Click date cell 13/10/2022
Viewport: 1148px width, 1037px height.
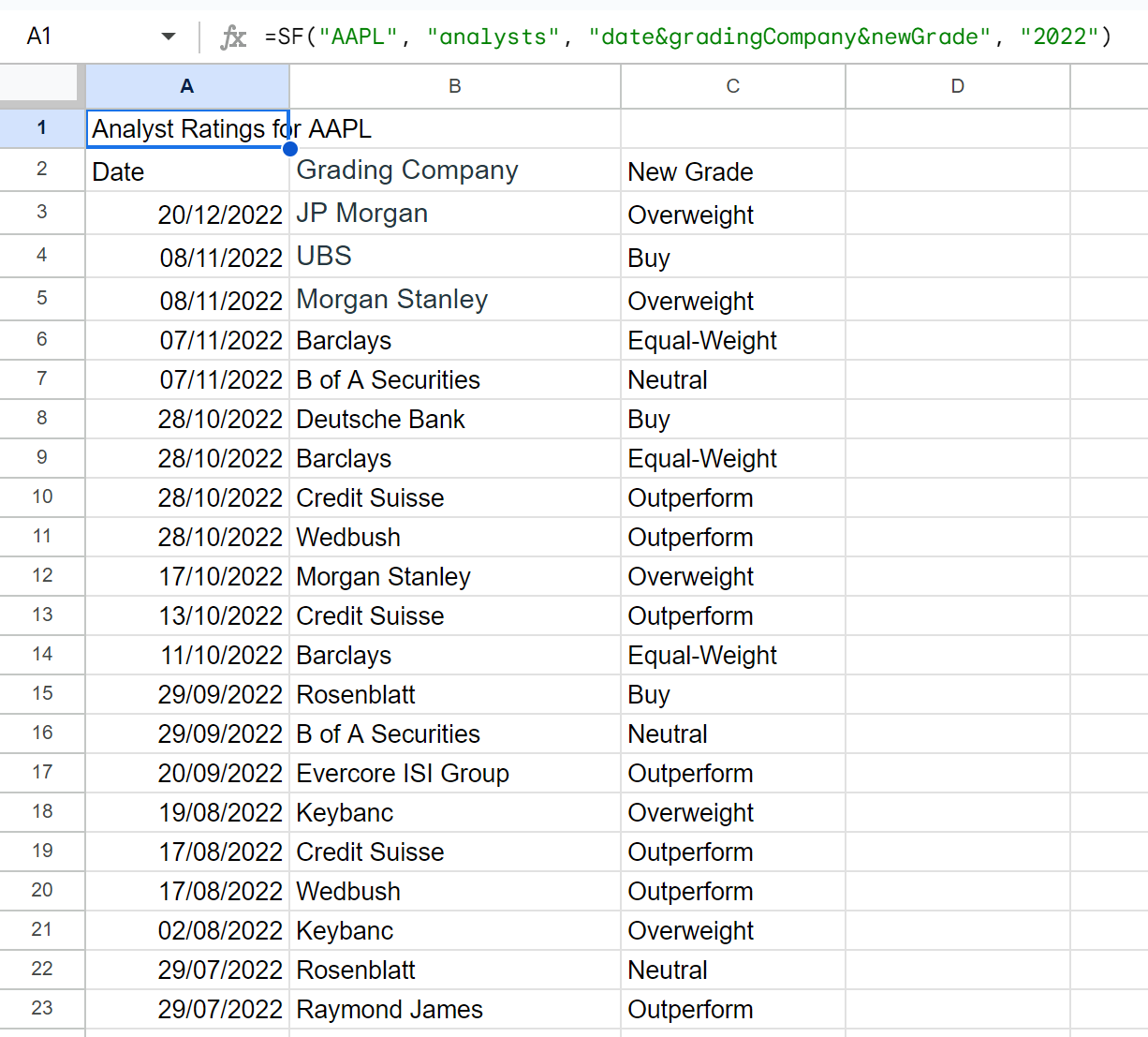(187, 615)
